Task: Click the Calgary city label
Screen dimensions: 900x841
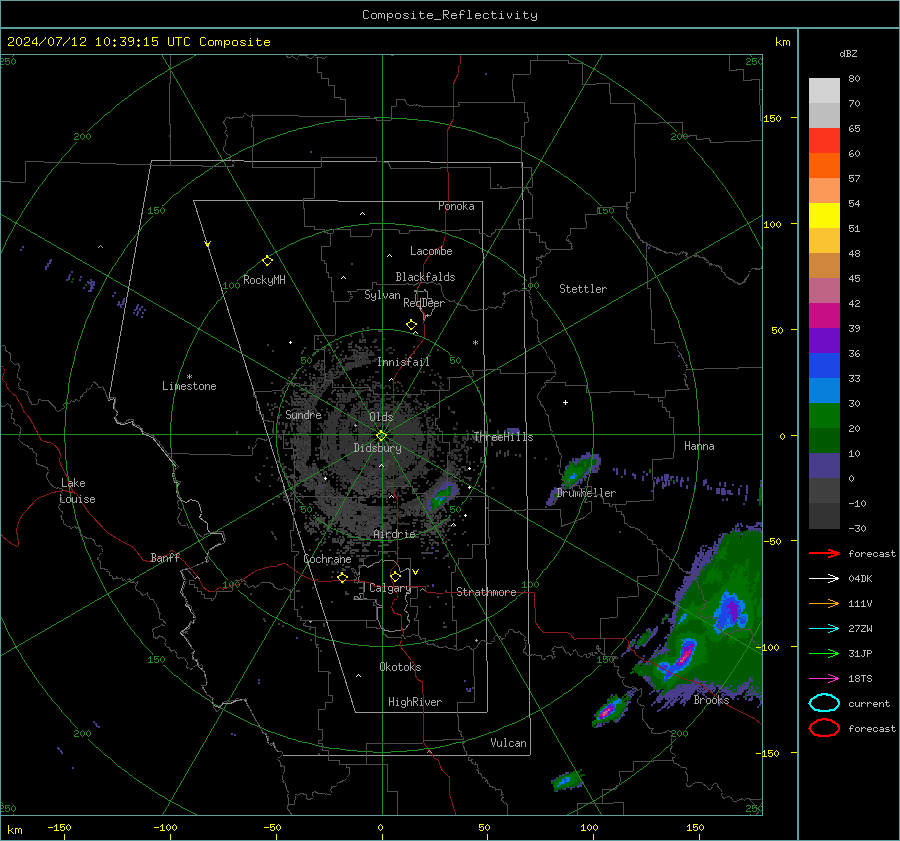Action: pyautogui.click(x=390, y=588)
